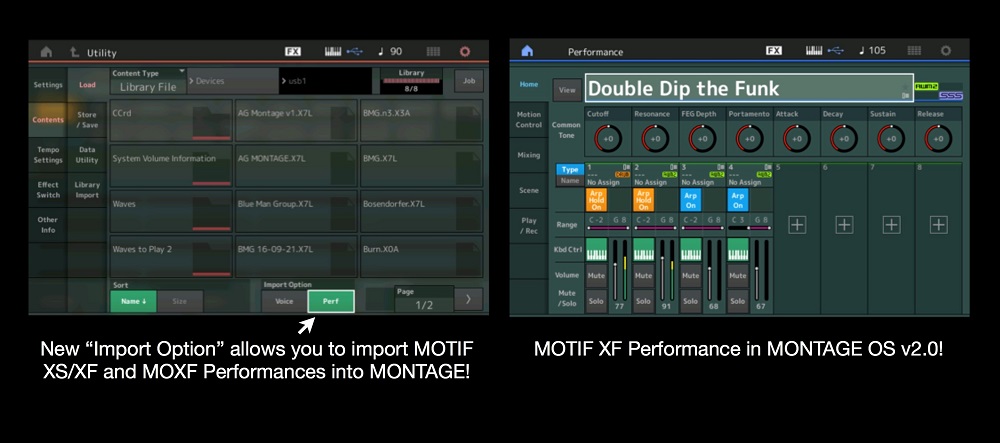Tap the blue home icon on Performance screen

click(x=527, y=51)
